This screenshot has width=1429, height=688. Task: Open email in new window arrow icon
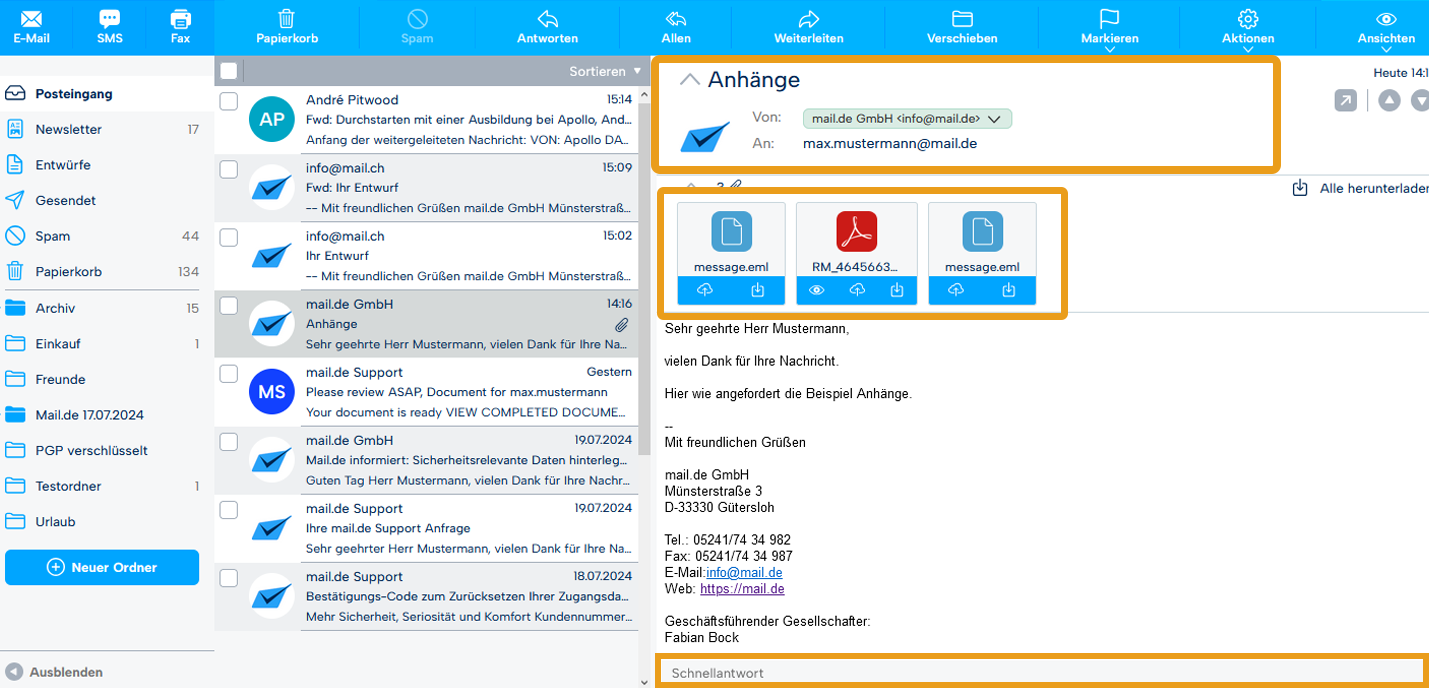pos(1345,100)
